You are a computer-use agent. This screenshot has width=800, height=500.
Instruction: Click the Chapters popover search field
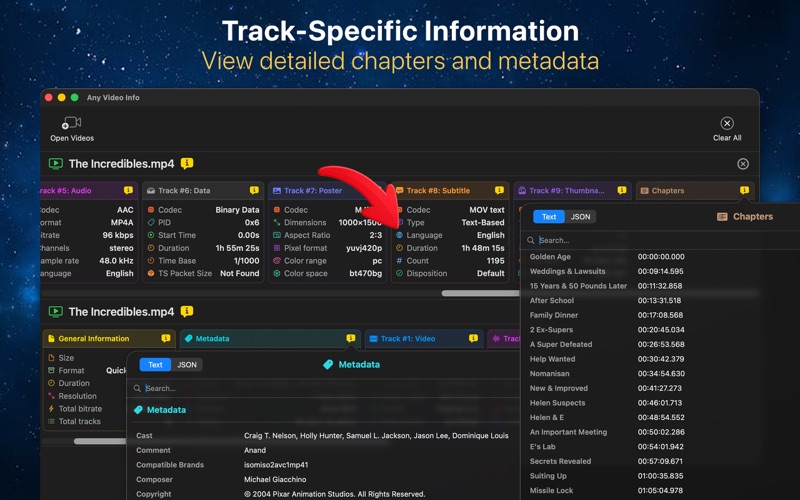(658, 240)
